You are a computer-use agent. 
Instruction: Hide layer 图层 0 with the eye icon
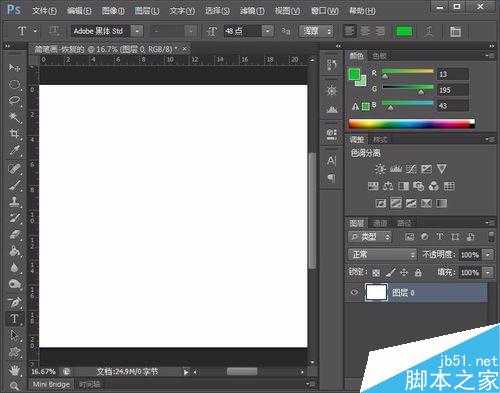pyautogui.click(x=355, y=292)
